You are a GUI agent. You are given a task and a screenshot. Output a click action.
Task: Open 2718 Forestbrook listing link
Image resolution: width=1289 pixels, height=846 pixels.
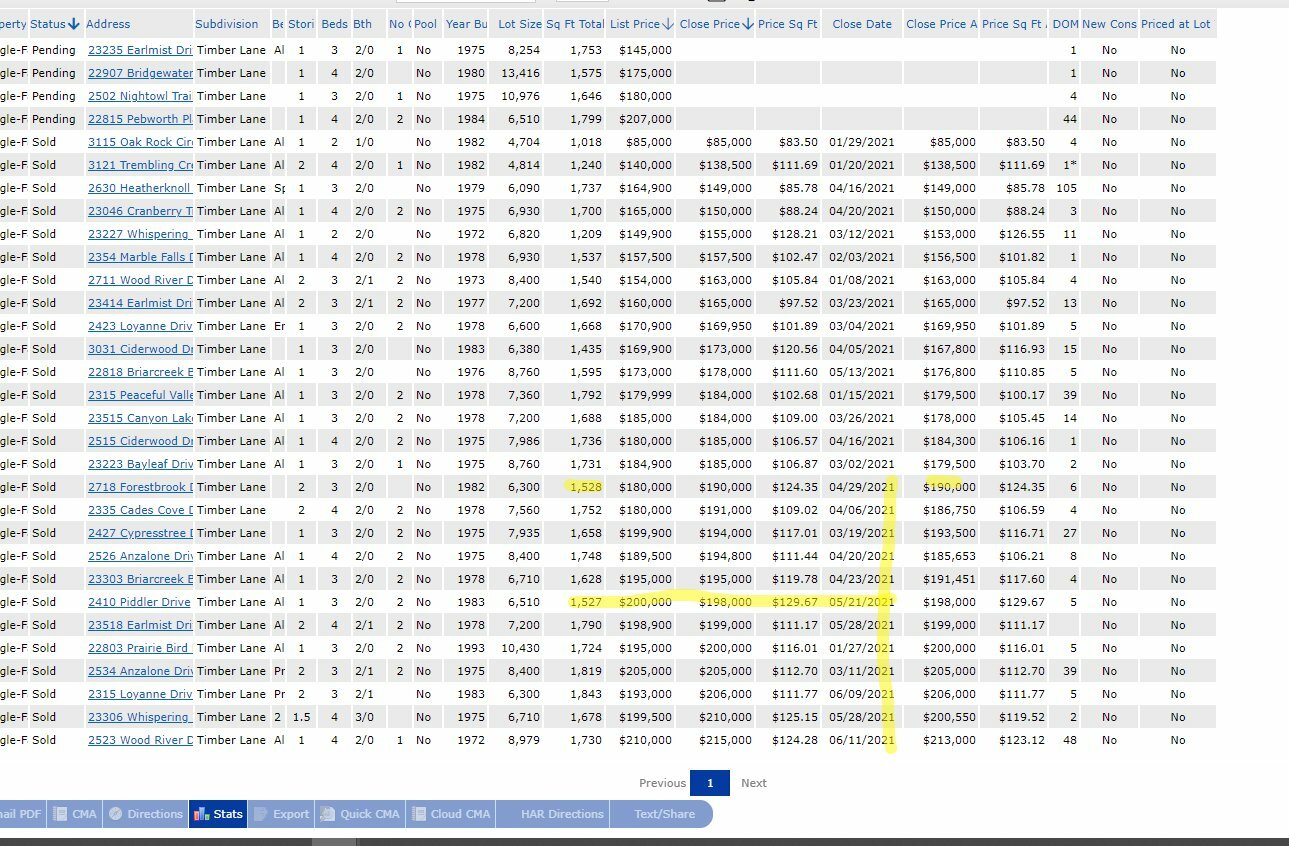point(140,487)
